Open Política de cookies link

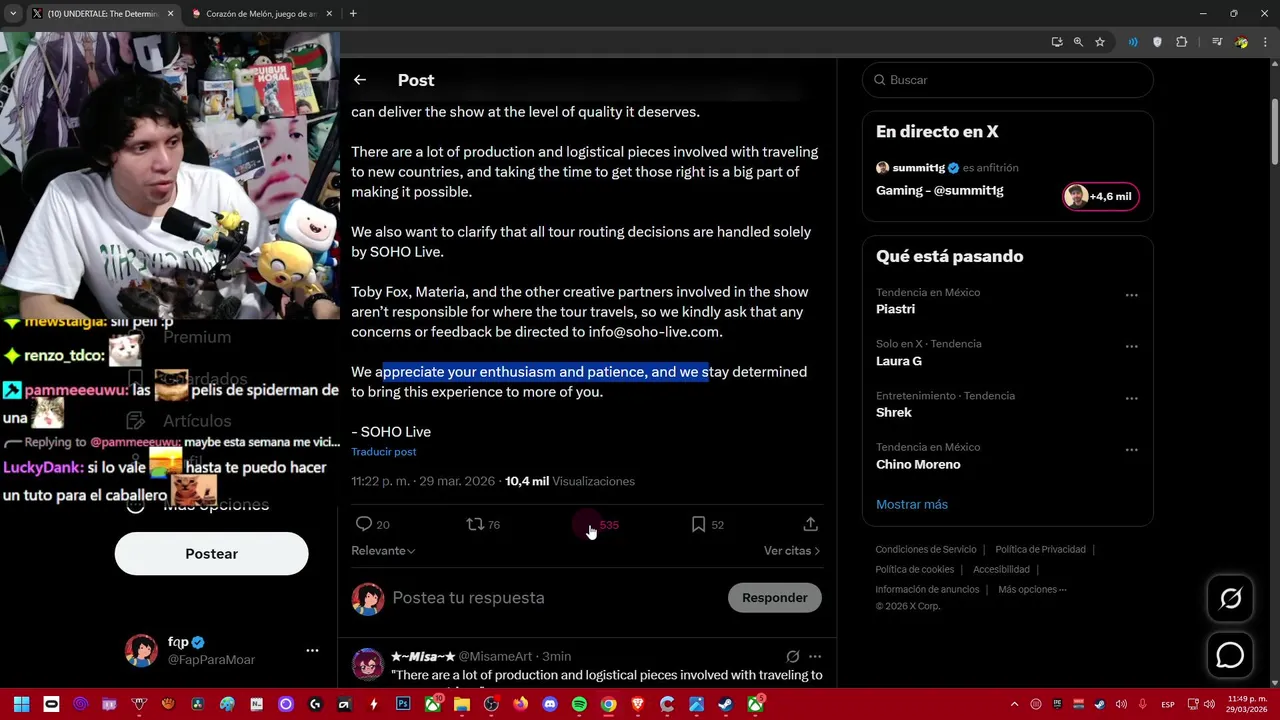tap(914, 569)
